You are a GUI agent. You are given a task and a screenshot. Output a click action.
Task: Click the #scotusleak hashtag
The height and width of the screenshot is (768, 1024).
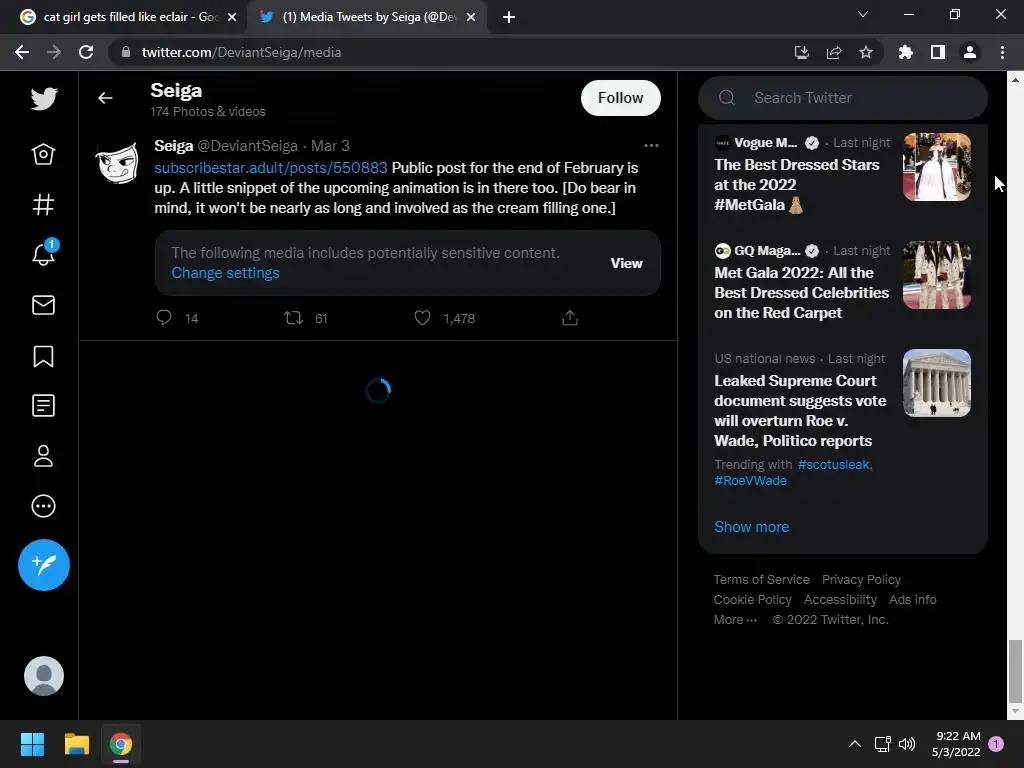click(834, 464)
